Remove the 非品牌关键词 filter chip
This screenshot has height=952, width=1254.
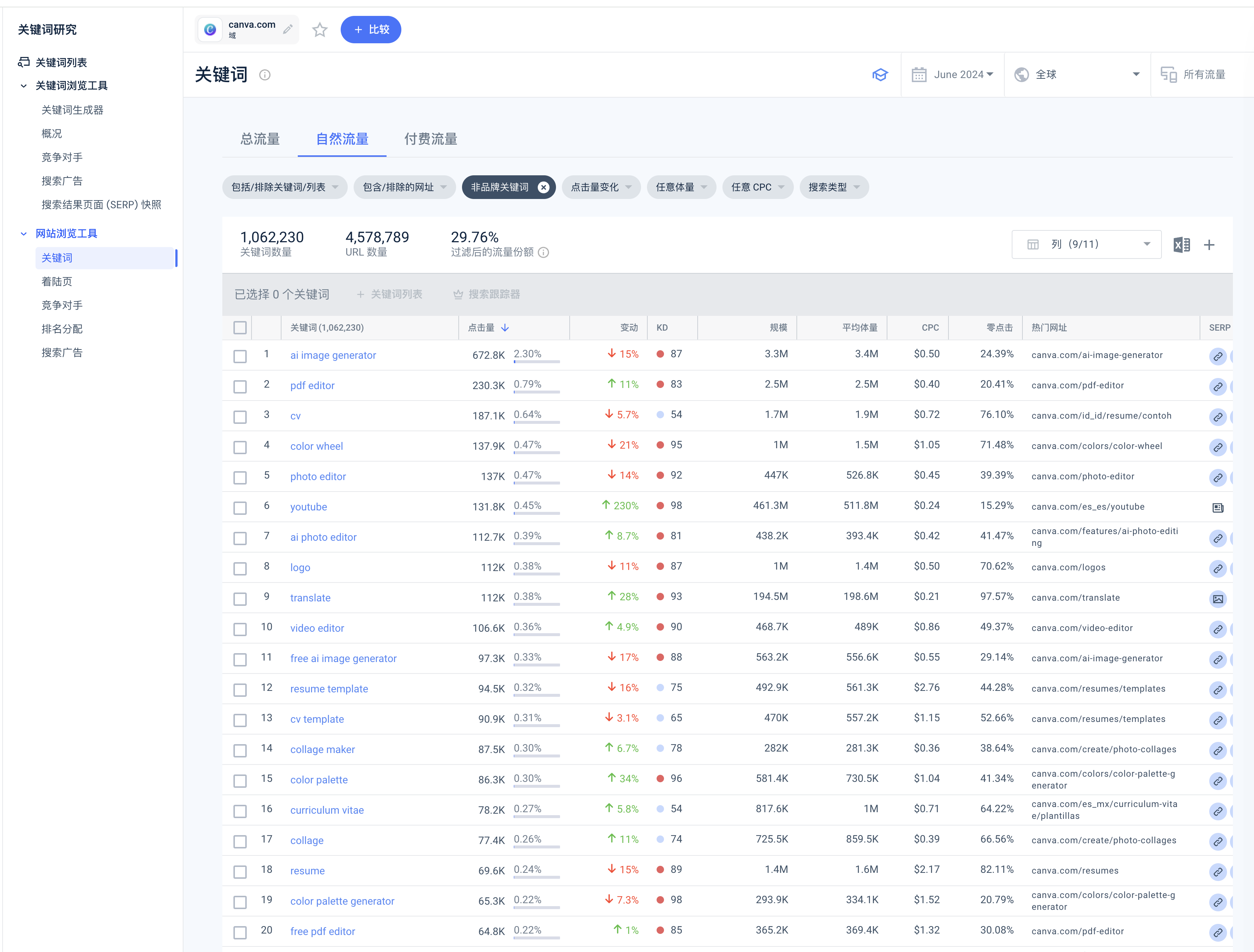tap(543, 188)
